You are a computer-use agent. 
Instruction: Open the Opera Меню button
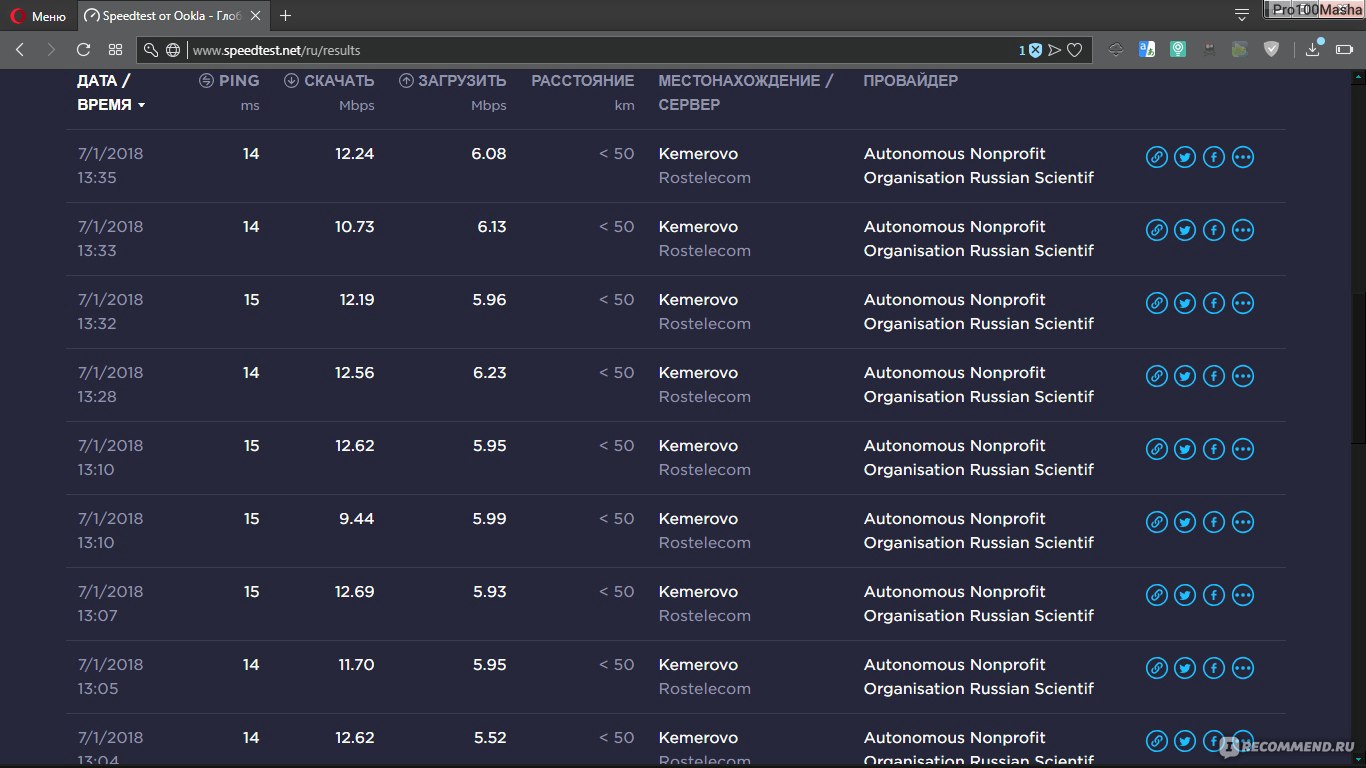pos(38,16)
